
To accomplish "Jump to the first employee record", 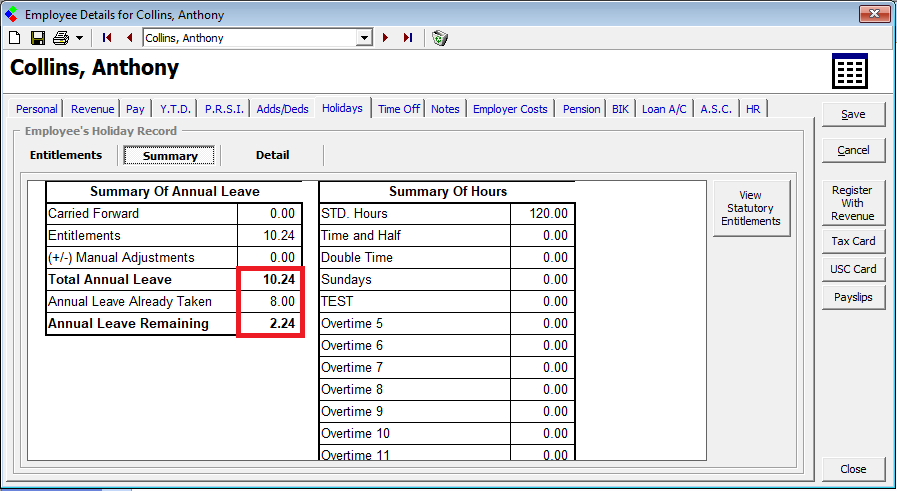I will [x=107, y=38].
